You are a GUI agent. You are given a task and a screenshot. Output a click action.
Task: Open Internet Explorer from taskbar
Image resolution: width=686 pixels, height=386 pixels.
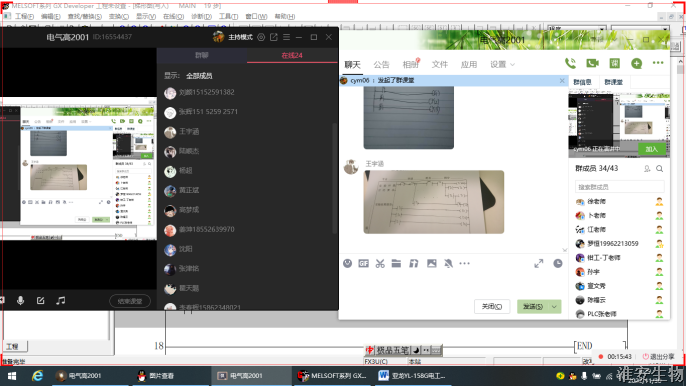37,376
